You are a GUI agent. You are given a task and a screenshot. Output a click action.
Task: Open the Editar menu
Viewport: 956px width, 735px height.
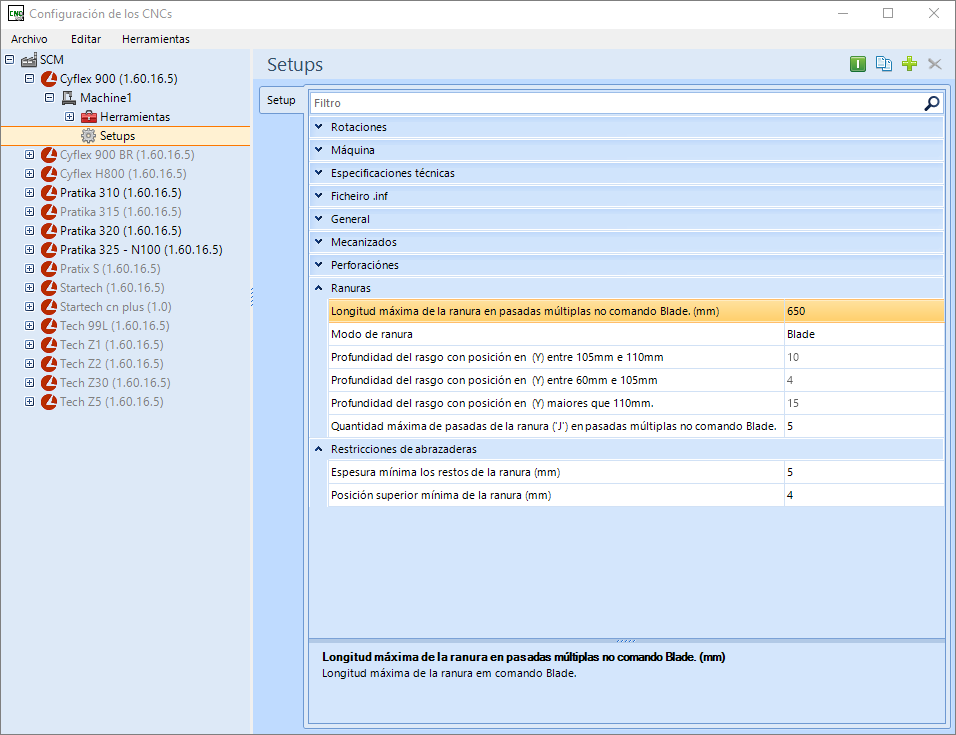(x=86, y=39)
